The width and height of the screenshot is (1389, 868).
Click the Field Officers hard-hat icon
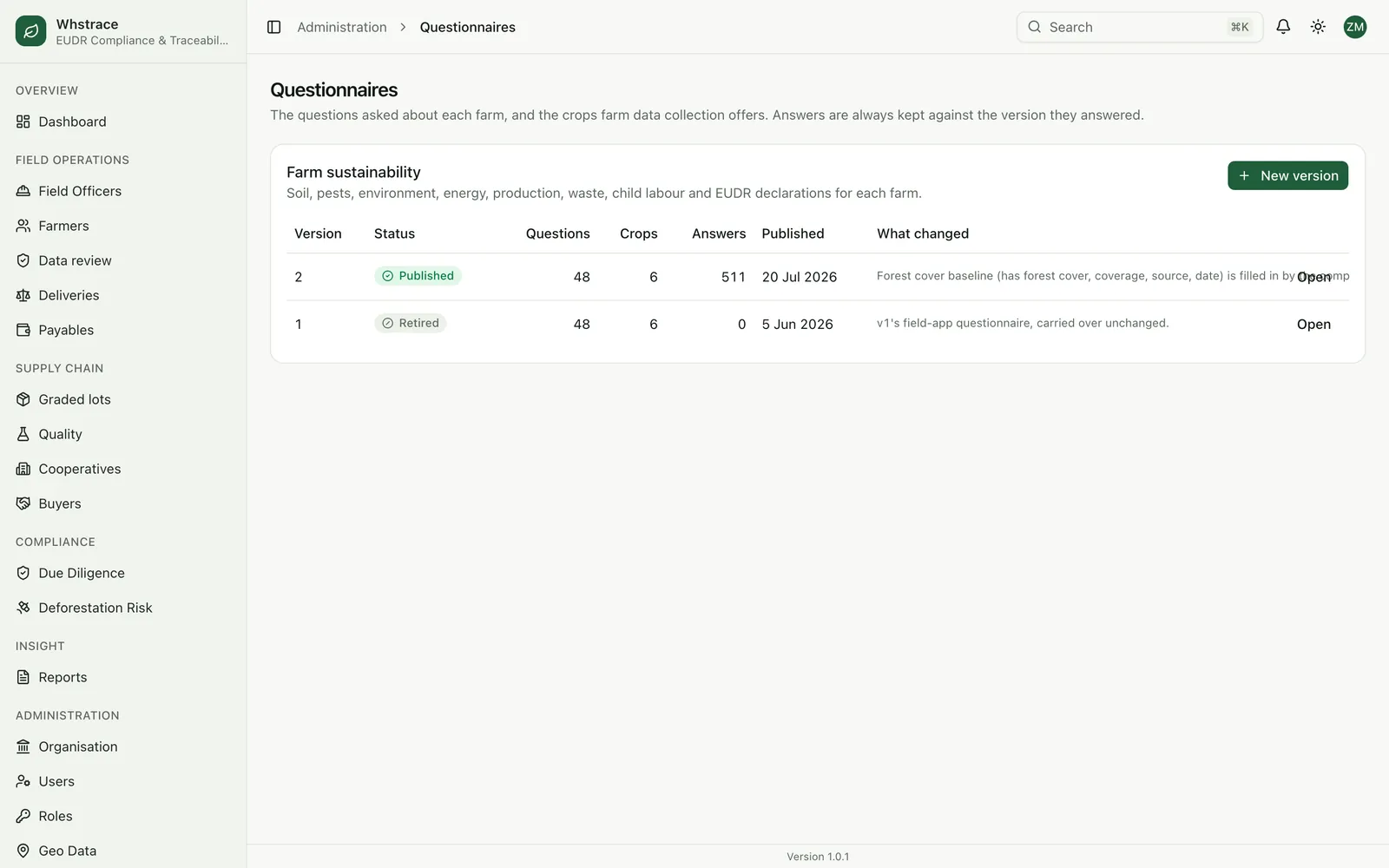click(23, 191)
